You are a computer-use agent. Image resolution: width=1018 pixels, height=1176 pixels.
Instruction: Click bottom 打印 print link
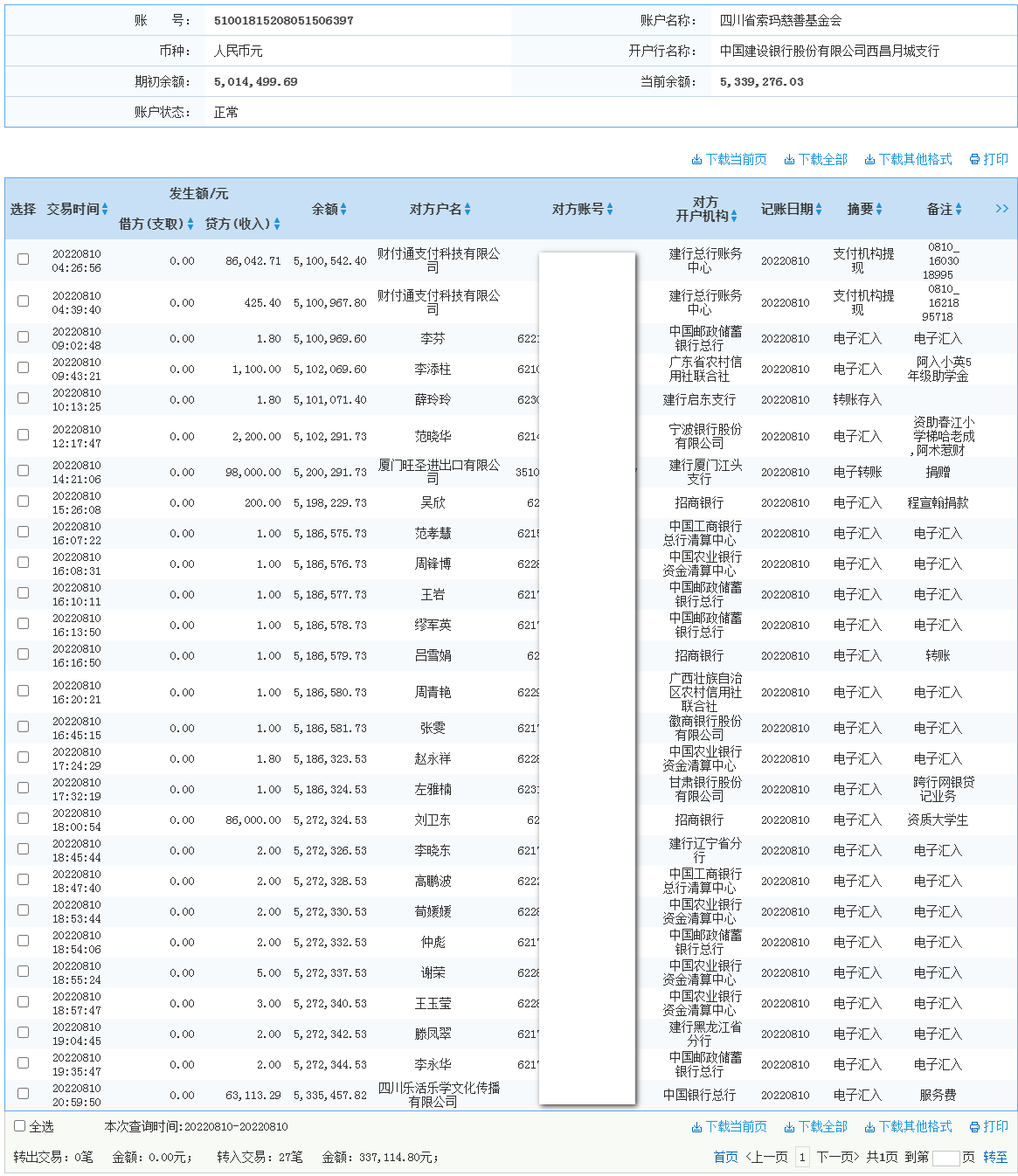[x=988, y=1127]
